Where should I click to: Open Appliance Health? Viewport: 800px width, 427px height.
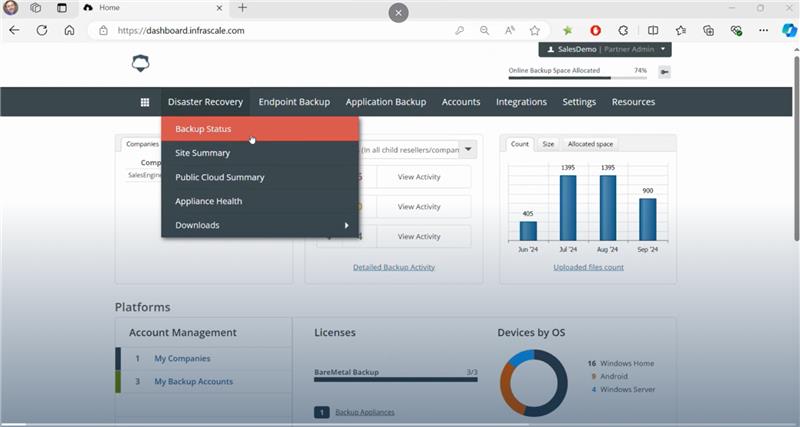point(260,201)
